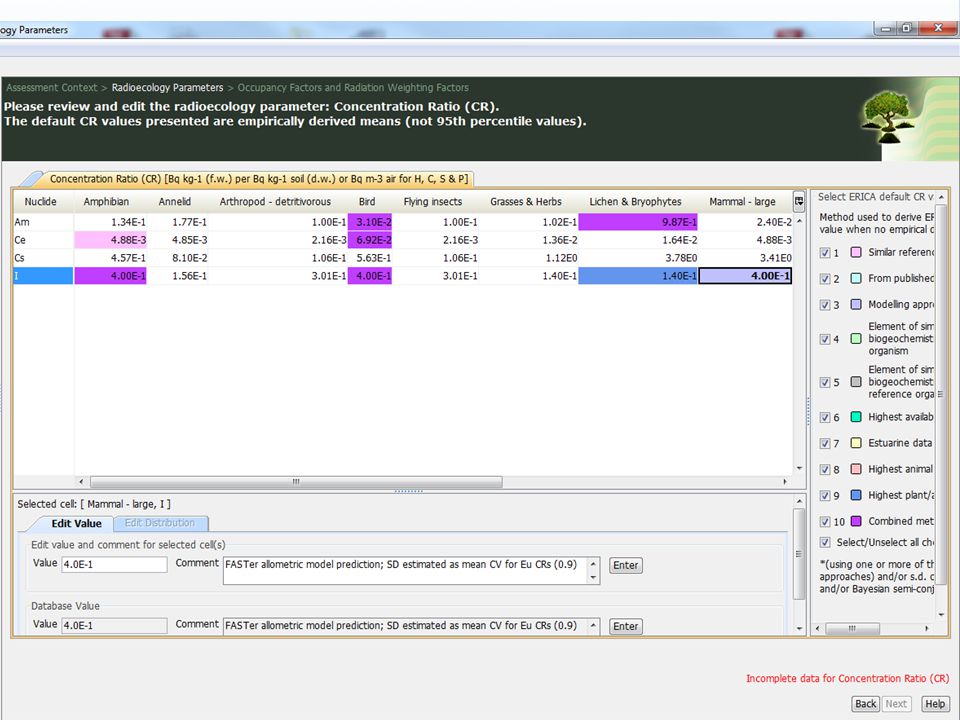This screenshot has height=720, width=960.
Task: Select the Cs nuclide row
Action: point(43,258)
